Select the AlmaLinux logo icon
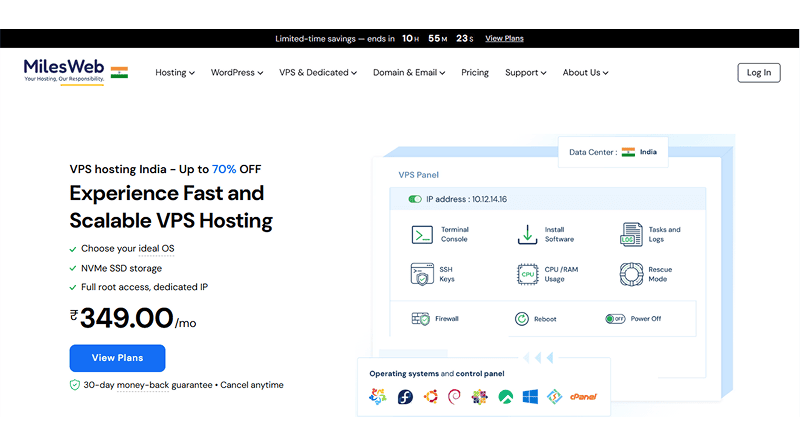800x445 pixels. 378,397
